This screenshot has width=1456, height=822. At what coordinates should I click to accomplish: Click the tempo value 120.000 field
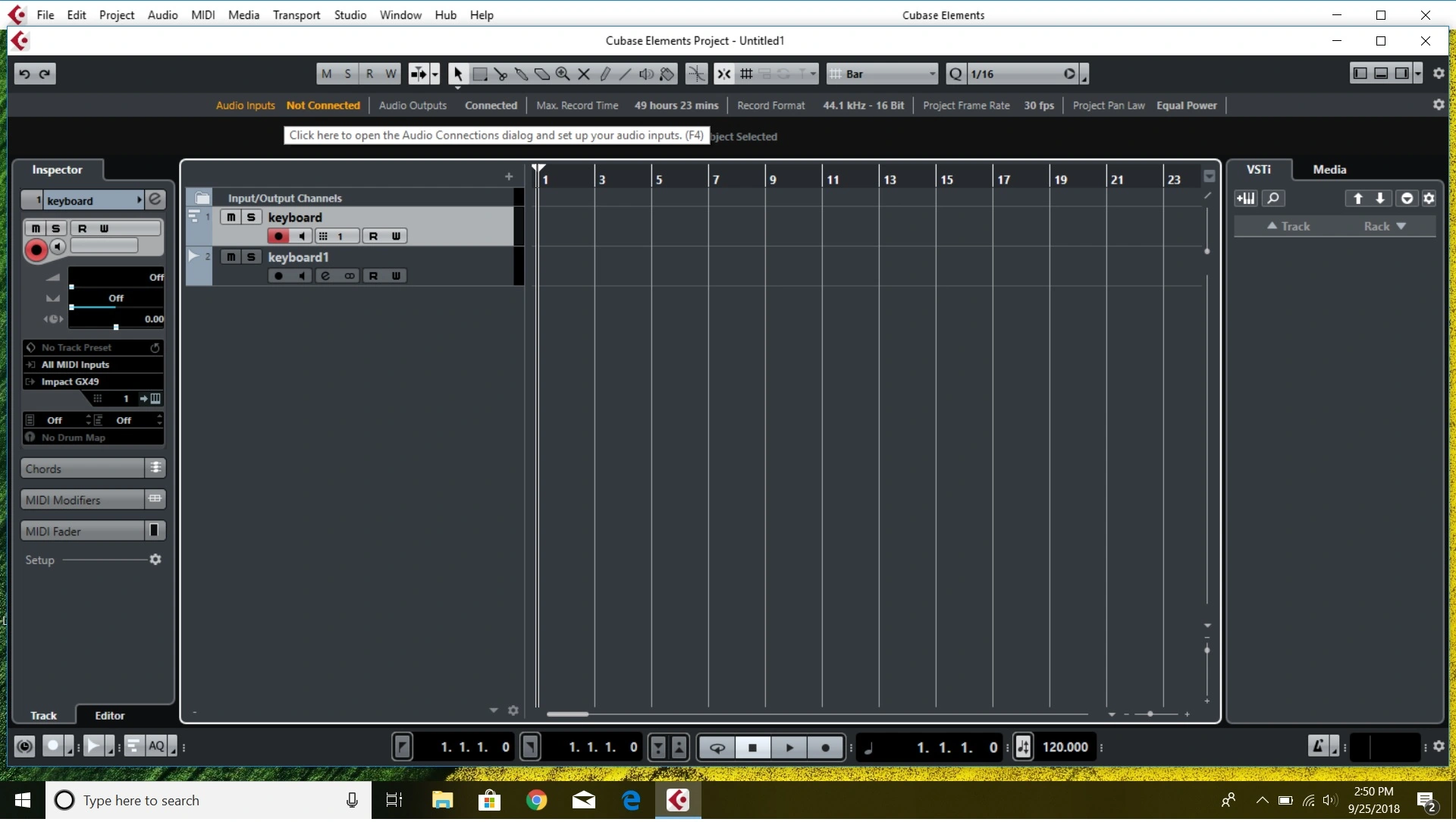pos(1065,748)
